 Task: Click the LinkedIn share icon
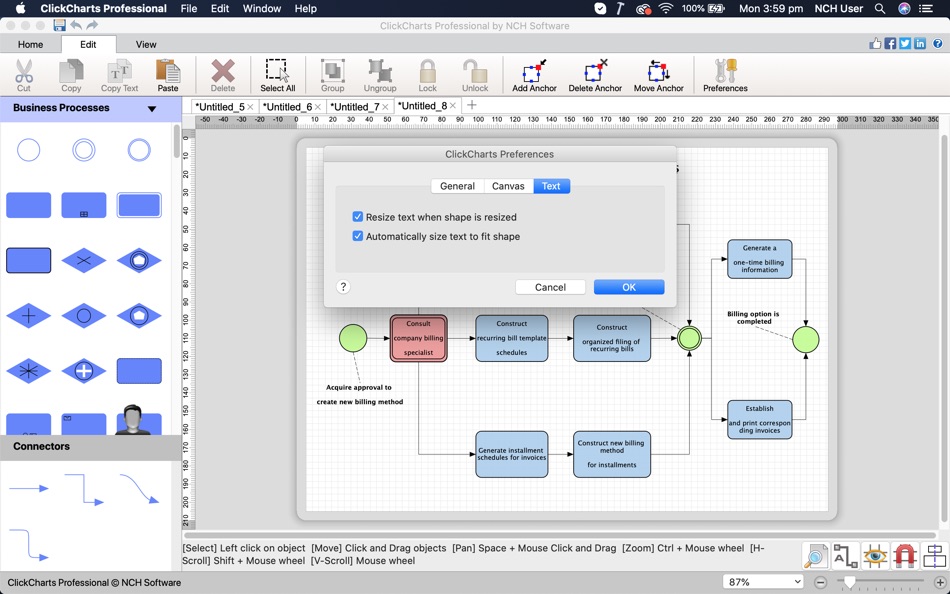920,44
